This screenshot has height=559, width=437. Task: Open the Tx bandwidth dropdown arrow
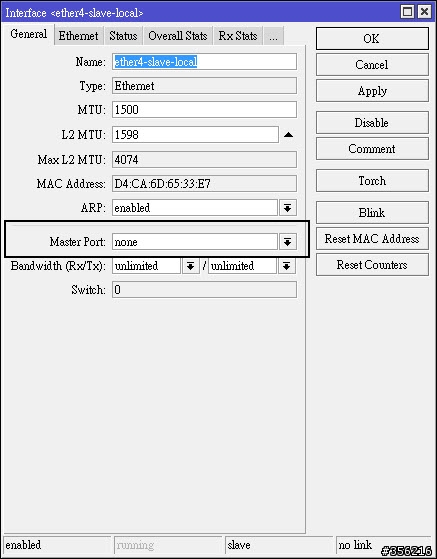pyautogui.click(x=287, y=266)
